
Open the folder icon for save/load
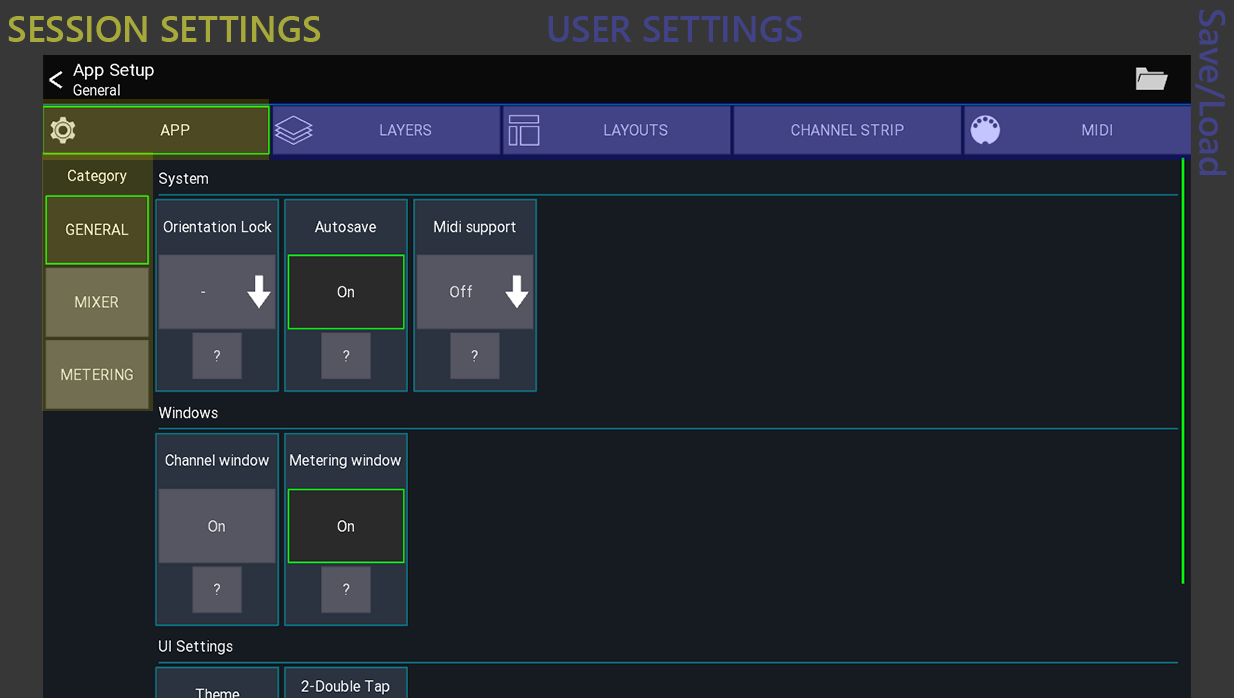(1151, 79)
